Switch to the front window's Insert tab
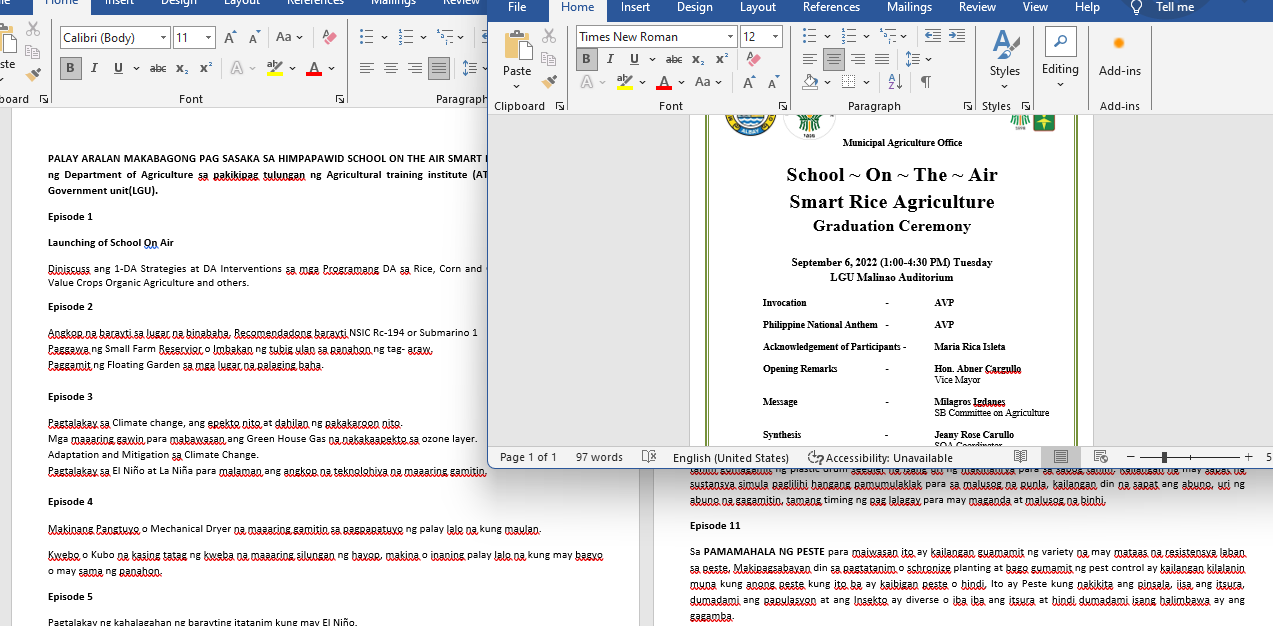The image size is (1273, 626). 635,7
